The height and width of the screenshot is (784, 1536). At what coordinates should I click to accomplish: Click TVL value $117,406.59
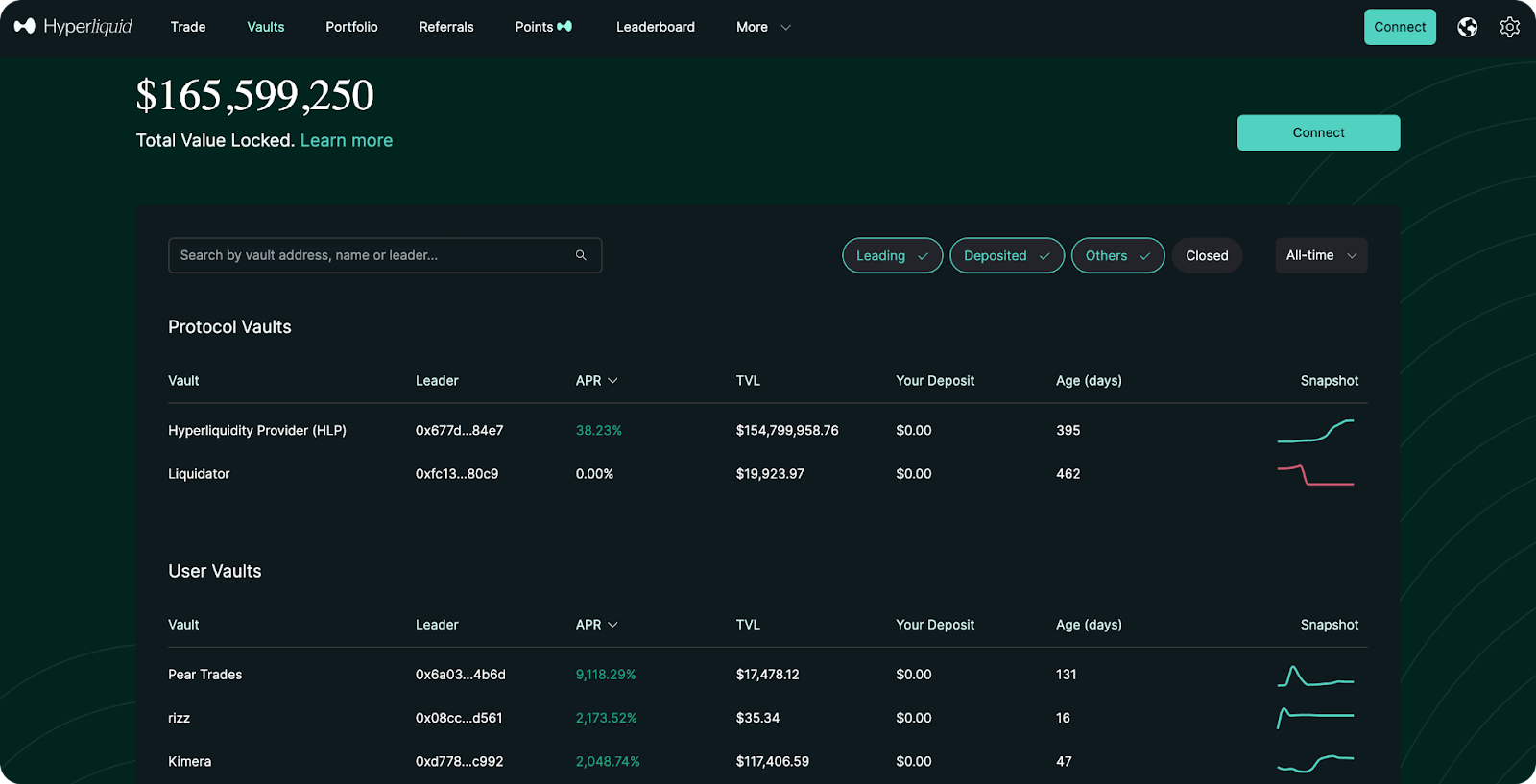click(x=773, y=761)
